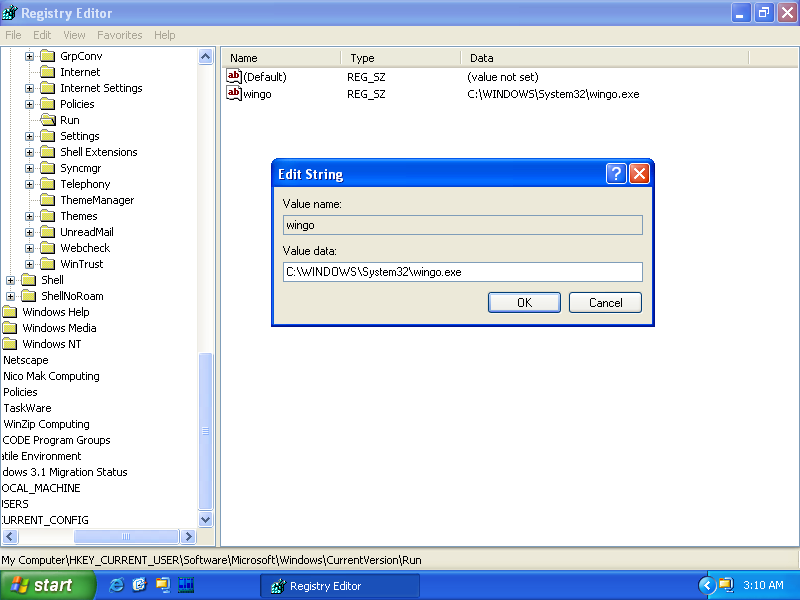Screen dimensions: 800x600
Task: Click the Shell Extensions folder icon
Action: (47, 152)
